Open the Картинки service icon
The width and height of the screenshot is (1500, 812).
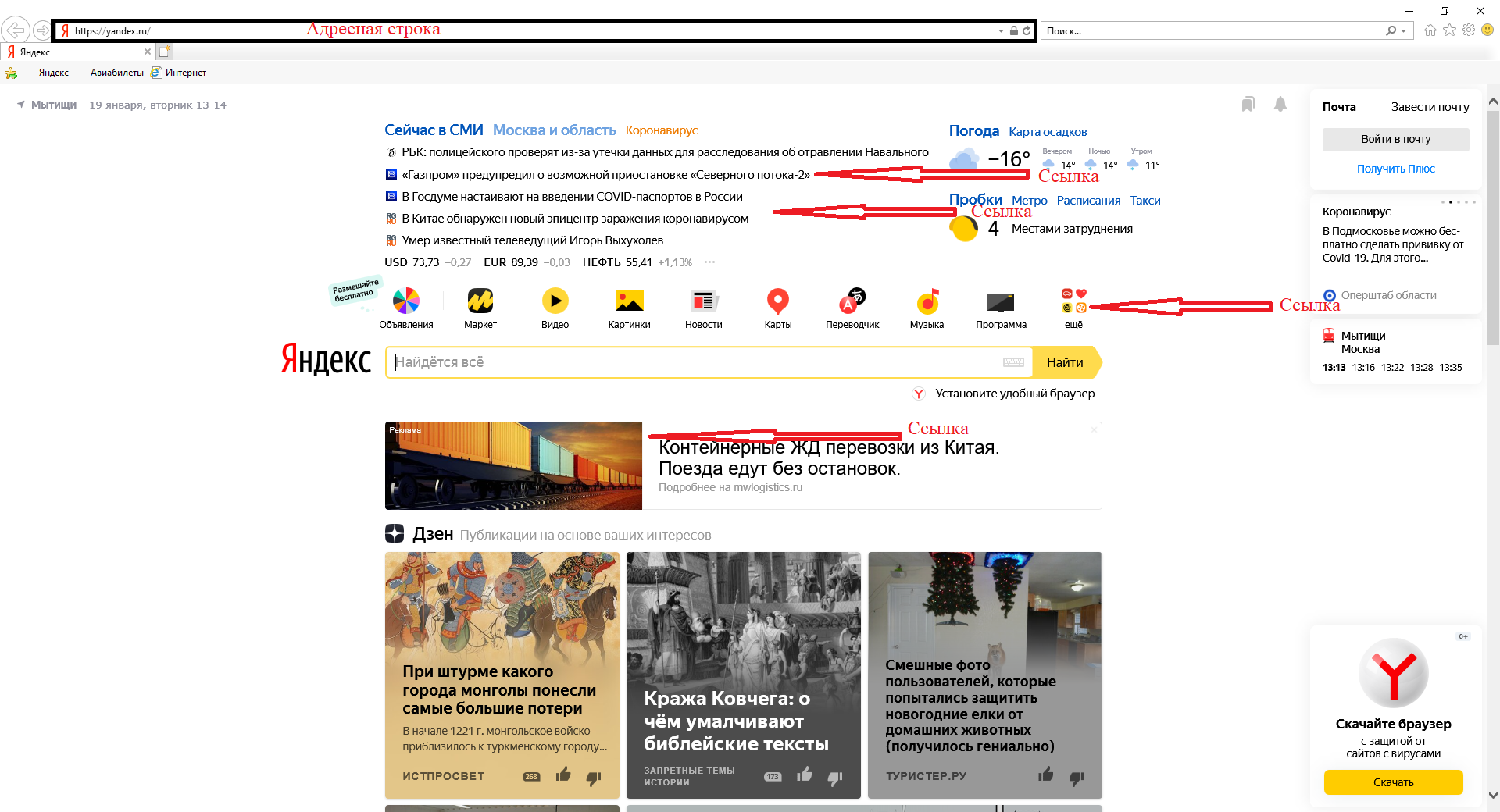(629, 301)
